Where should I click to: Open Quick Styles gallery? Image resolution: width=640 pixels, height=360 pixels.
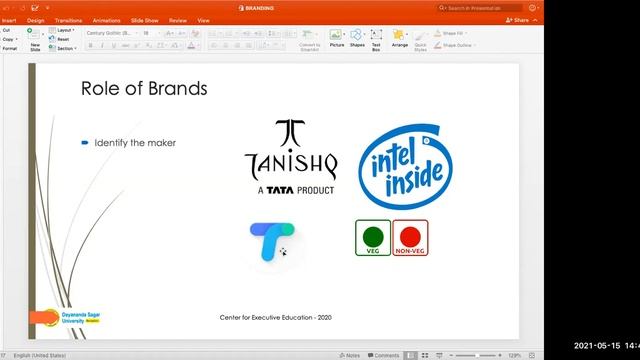click(x=420, y=41)
